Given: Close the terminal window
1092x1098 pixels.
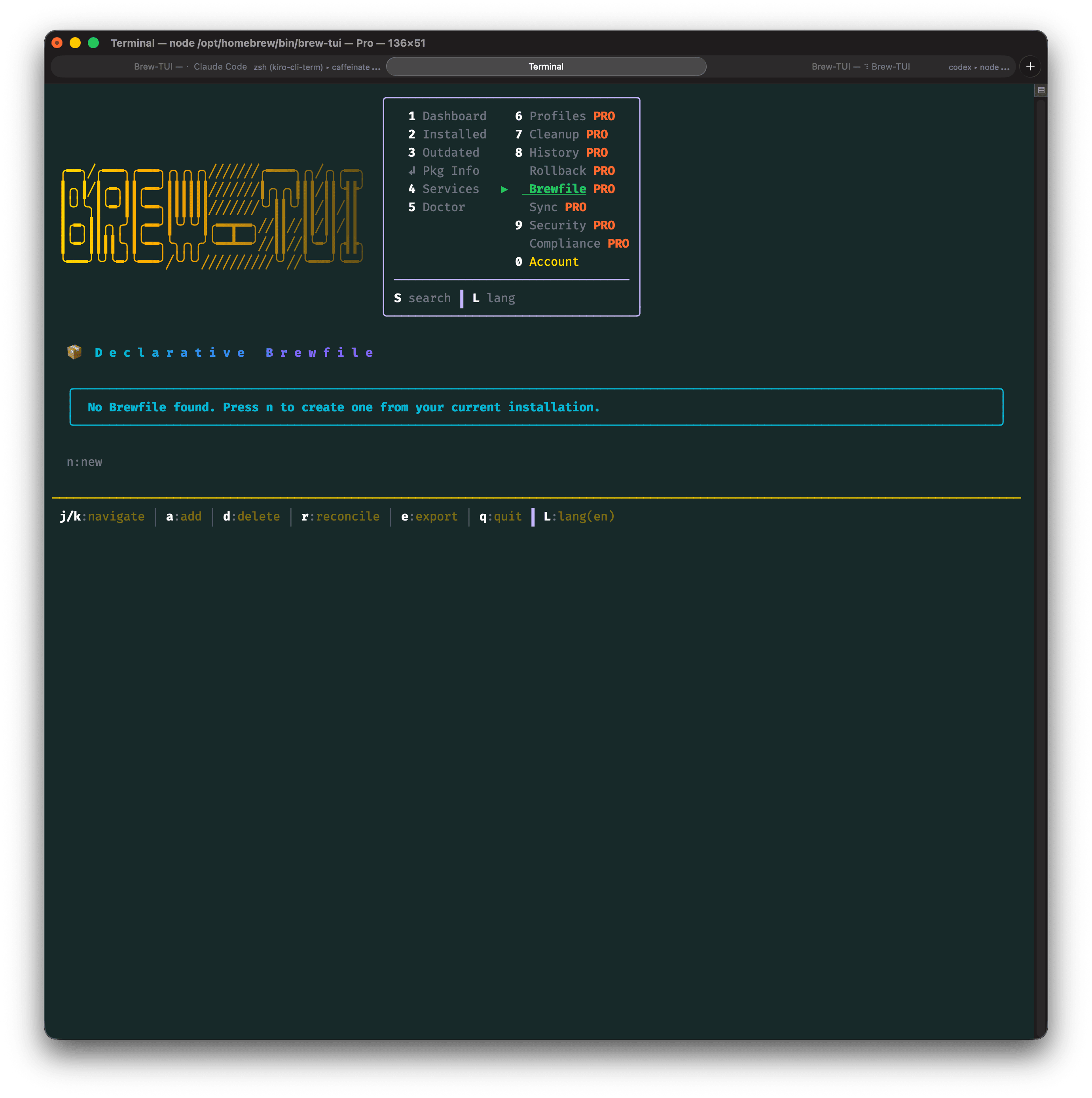Looking at the screenshot, I should click(x=57, y=43).
